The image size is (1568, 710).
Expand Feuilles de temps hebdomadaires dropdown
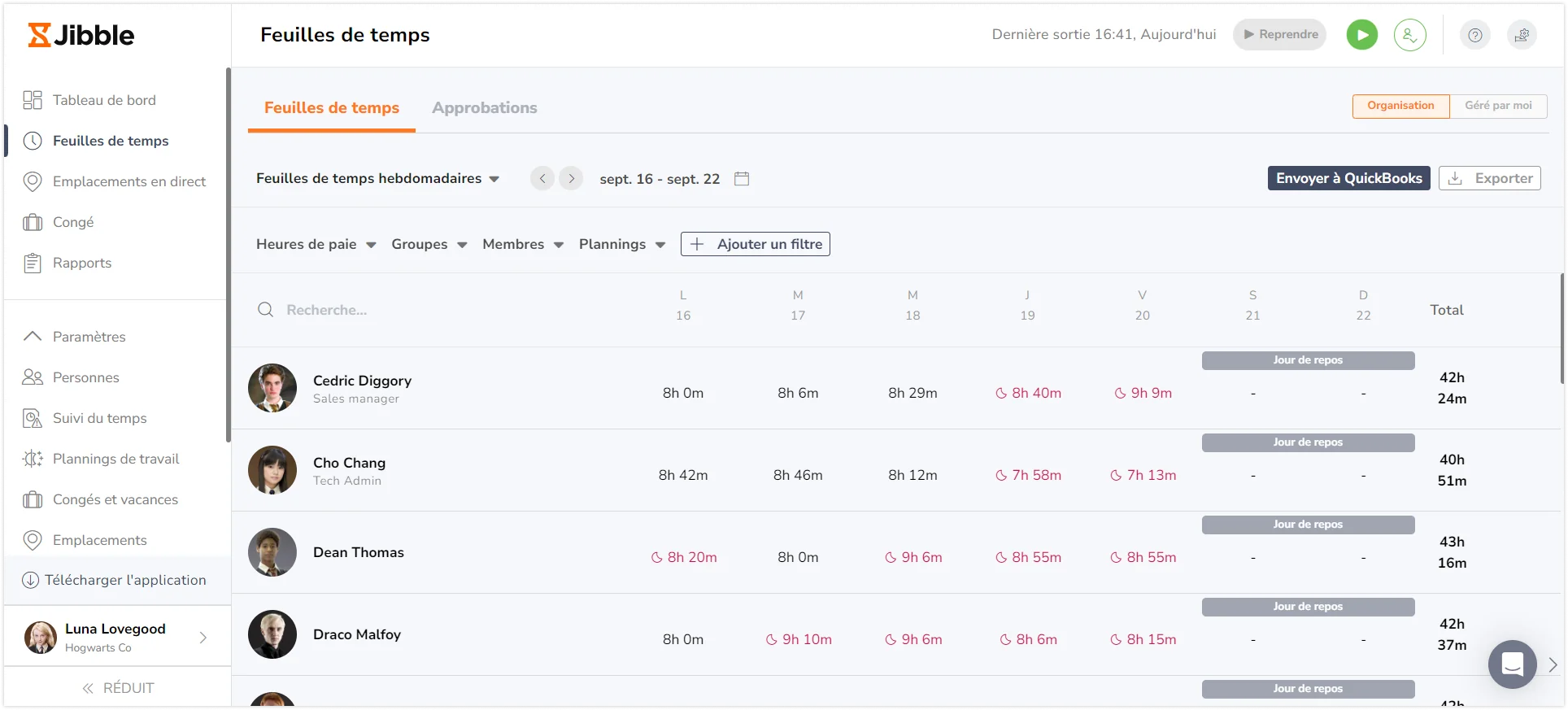coord(377,178)
